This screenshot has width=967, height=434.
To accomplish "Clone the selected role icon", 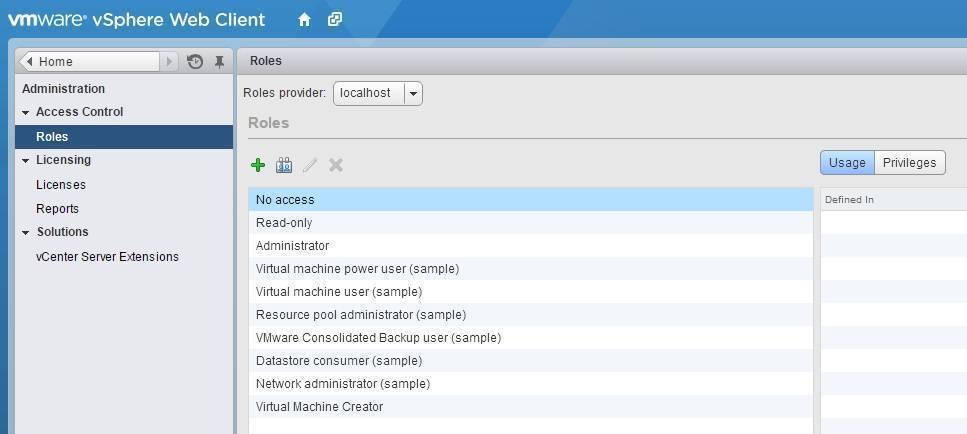I will point(284,165).
